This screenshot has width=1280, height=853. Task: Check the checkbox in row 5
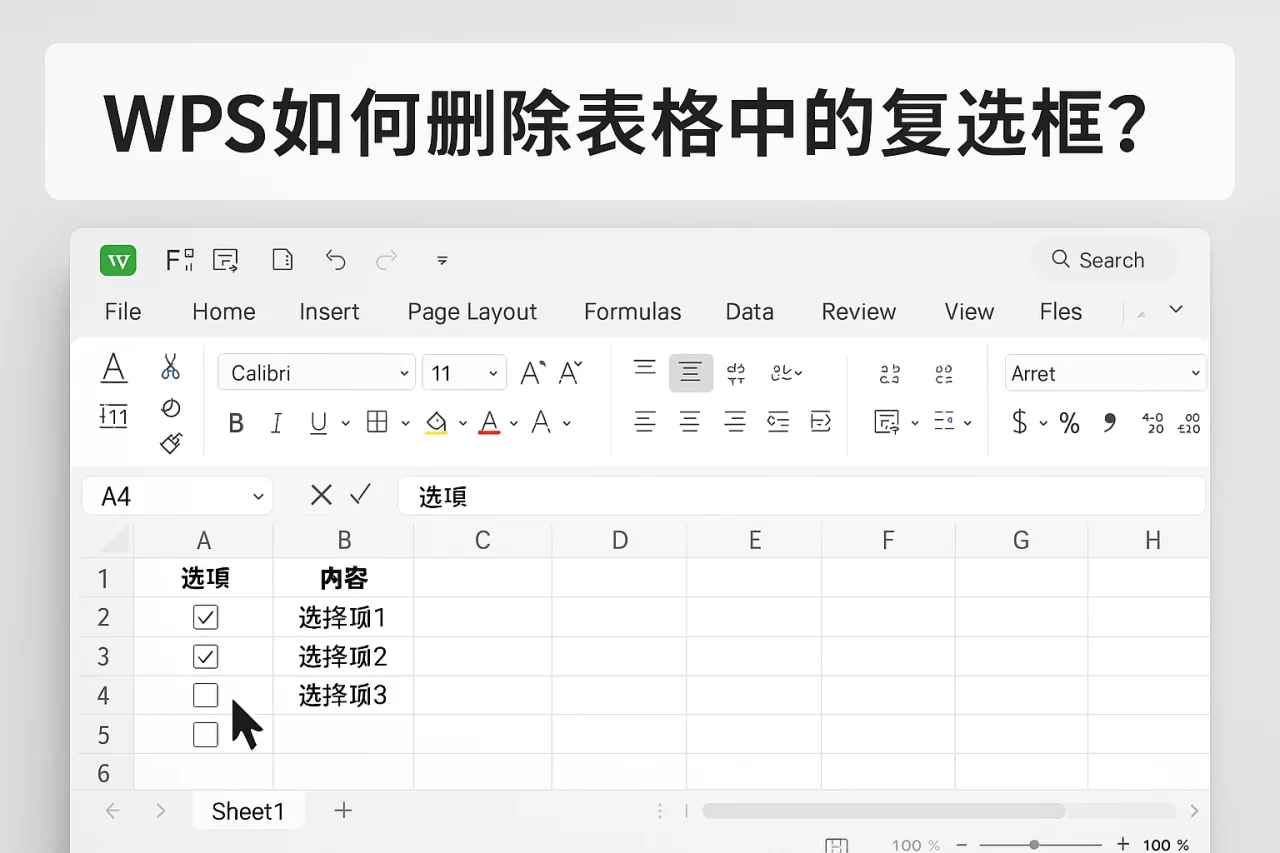click(x=205, y=734)
